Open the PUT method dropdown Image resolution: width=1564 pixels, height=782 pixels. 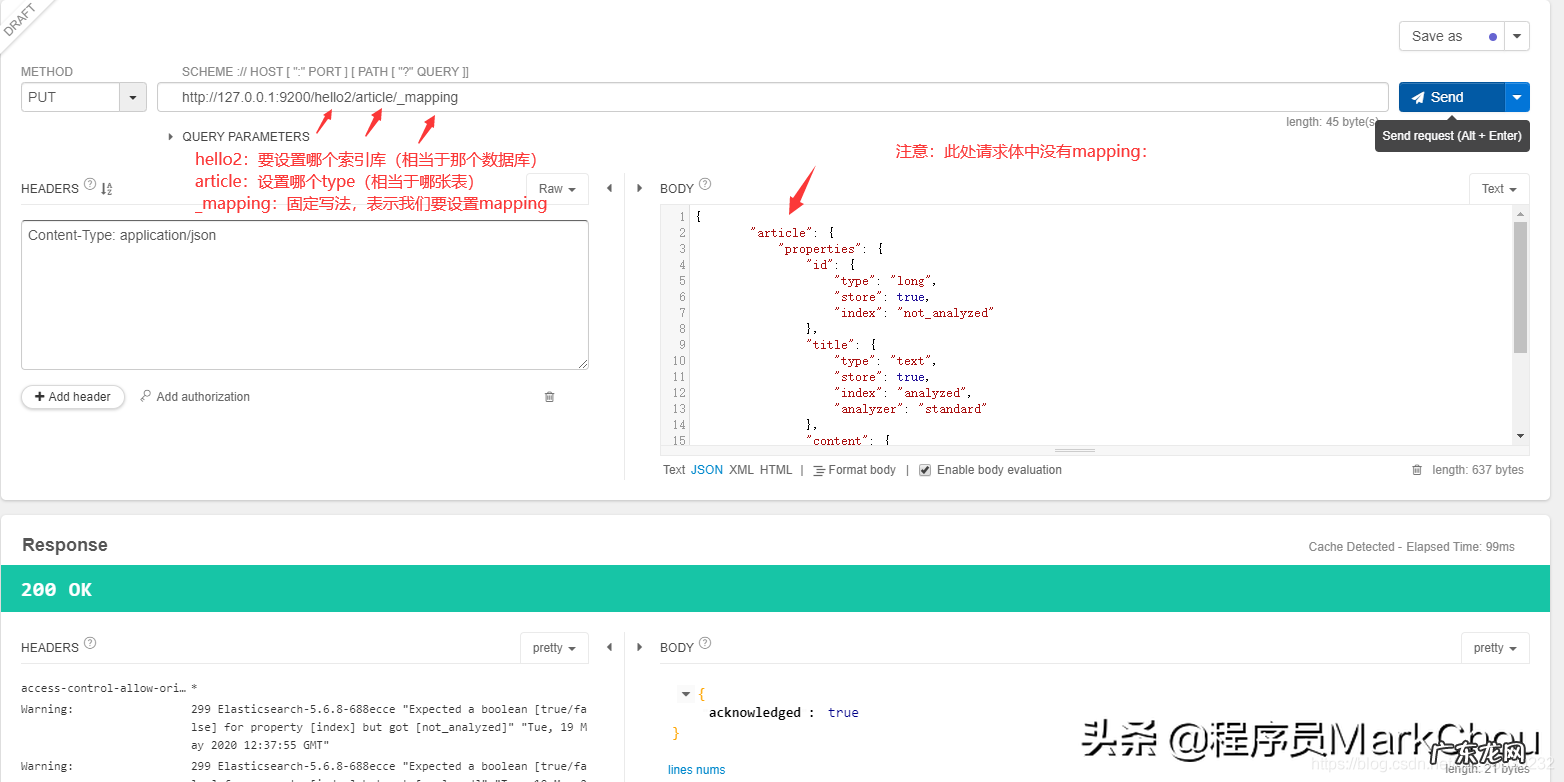click(x=132, y=97)
